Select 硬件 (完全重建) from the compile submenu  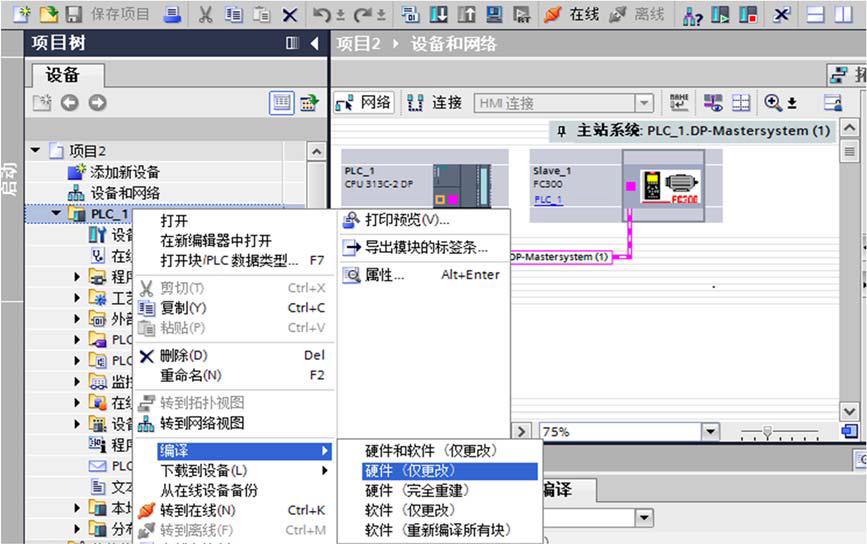(x=417, y=491)
